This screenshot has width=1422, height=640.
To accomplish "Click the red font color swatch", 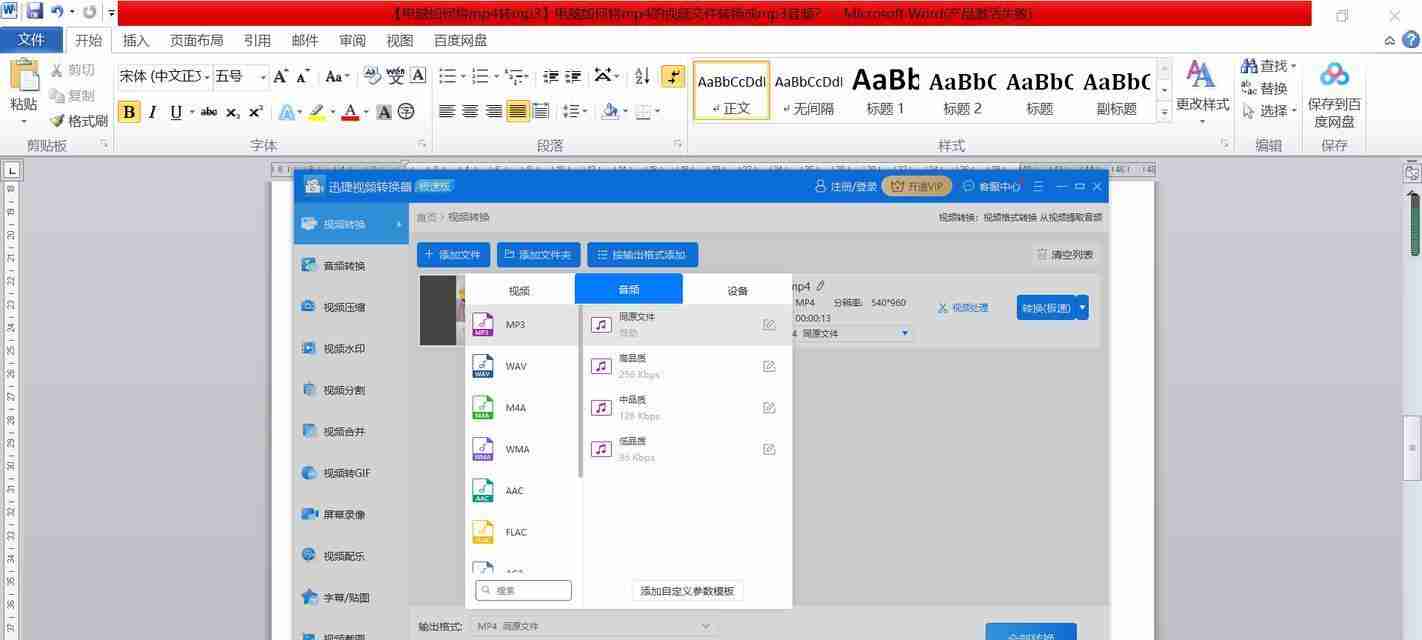I will 350,112.
